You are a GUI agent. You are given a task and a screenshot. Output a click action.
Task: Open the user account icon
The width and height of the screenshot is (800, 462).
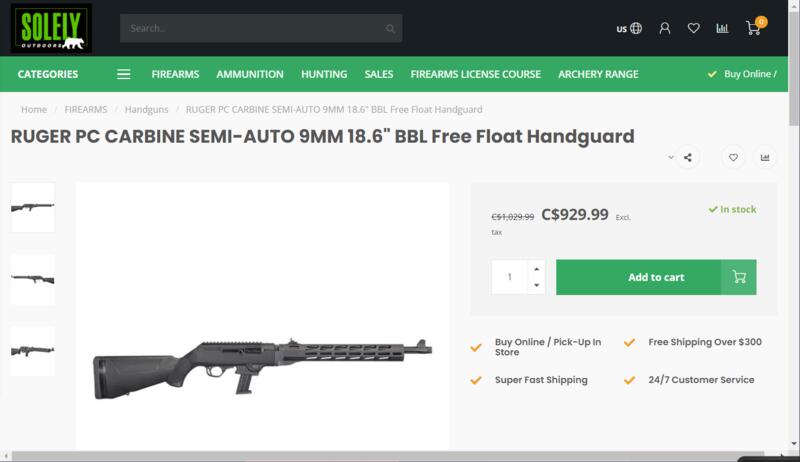(x=665, y=28)
